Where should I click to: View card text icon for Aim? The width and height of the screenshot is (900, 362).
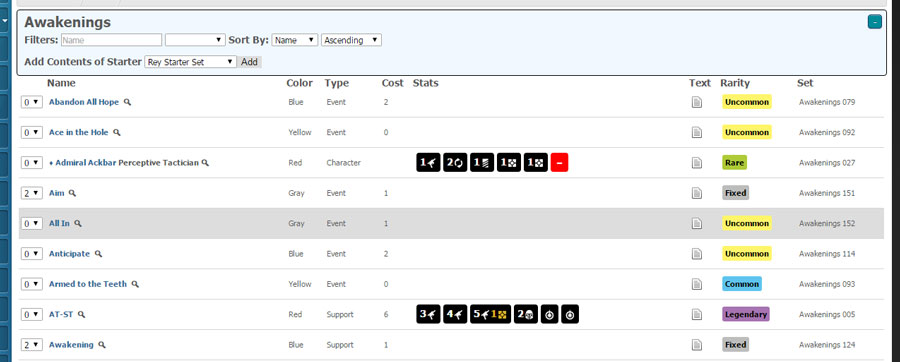[696, 193]
